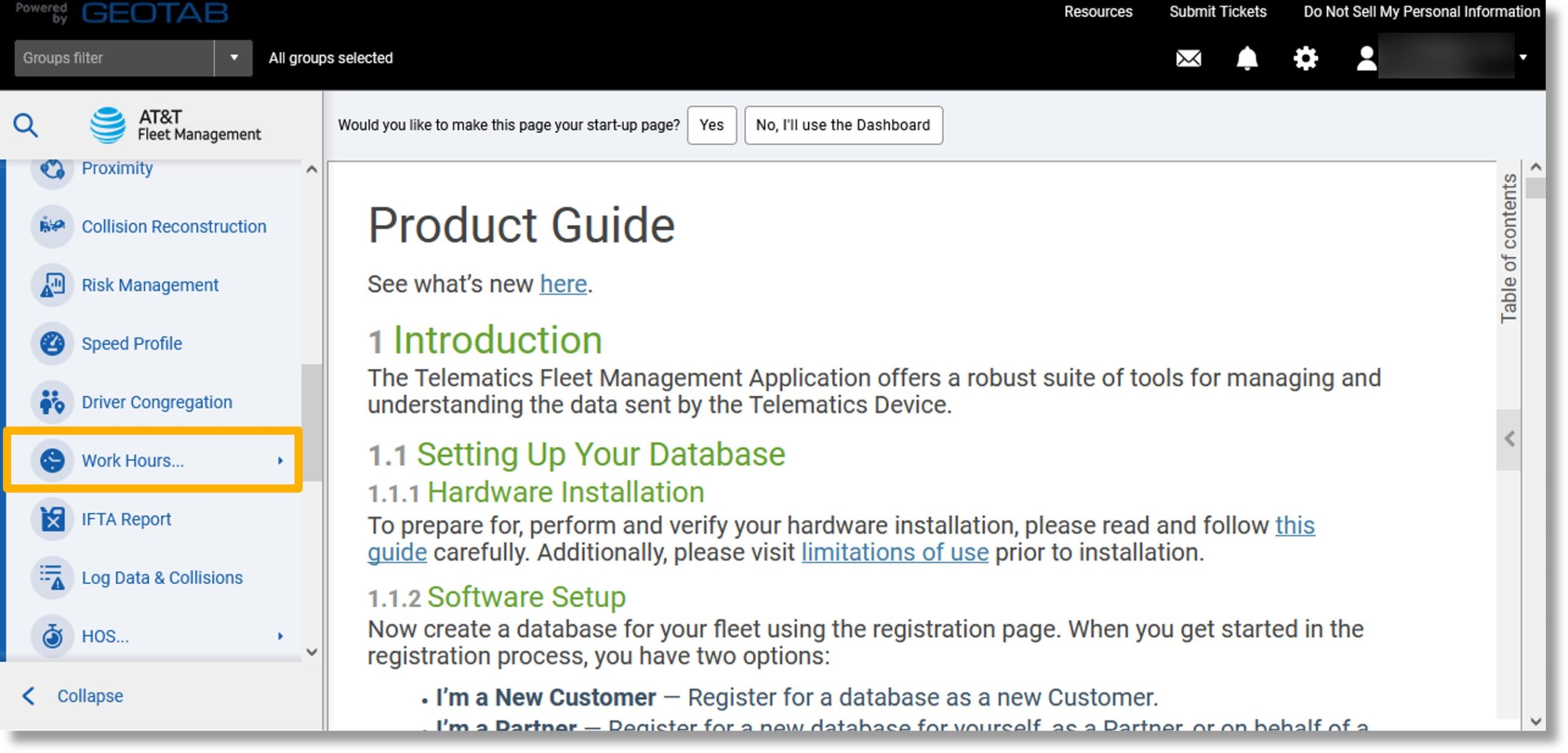Open the mail envelope icon

point(1189,59)
